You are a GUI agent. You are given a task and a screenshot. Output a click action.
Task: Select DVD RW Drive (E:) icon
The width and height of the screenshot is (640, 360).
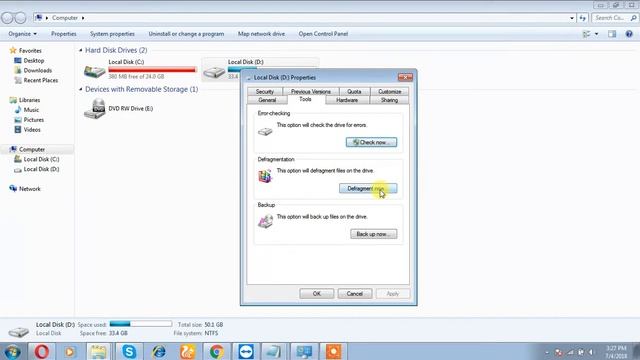click(95, 109)
